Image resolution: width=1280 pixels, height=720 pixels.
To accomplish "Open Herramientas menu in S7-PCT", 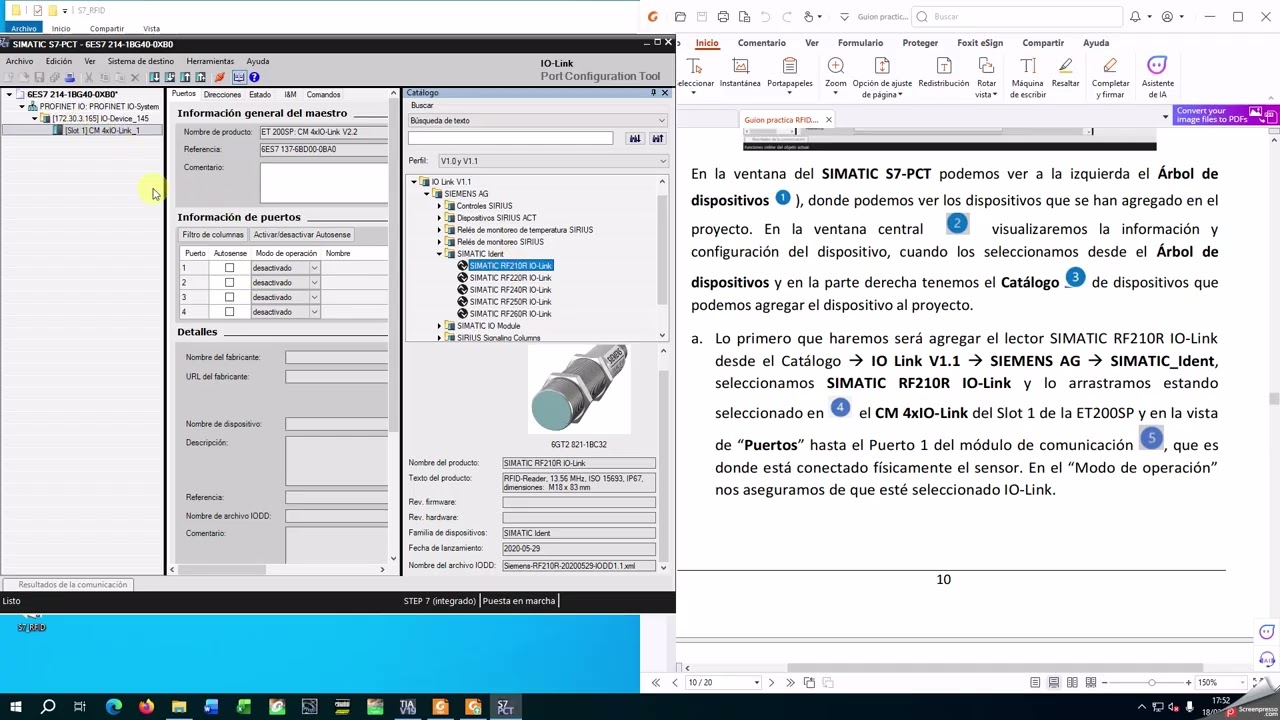I will click(210, 61).
